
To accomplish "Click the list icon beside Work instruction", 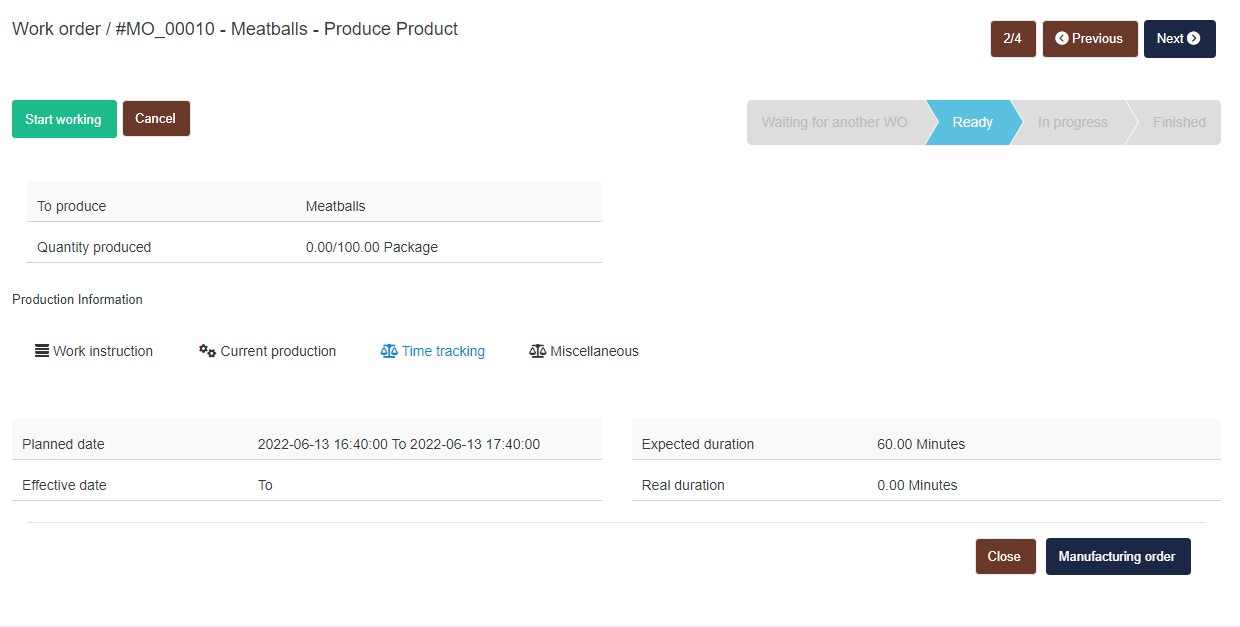I will tap(42, 351).
